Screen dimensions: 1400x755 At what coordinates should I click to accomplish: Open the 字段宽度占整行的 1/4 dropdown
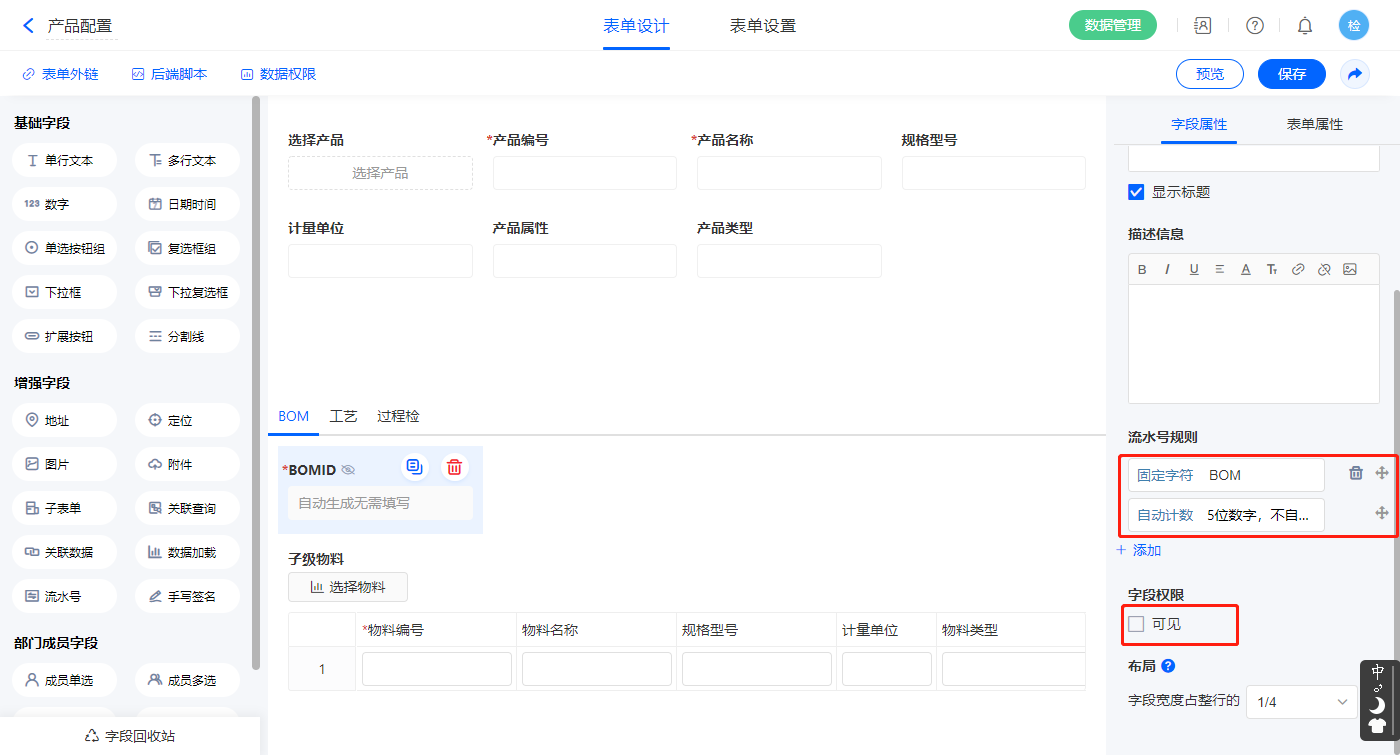click(1301, 702)
